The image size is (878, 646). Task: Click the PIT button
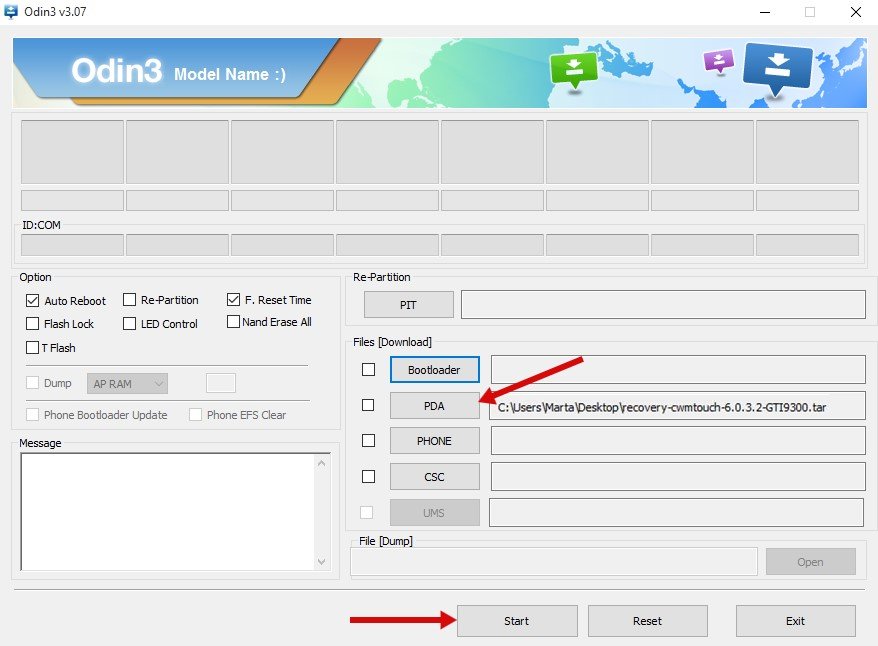409,305
